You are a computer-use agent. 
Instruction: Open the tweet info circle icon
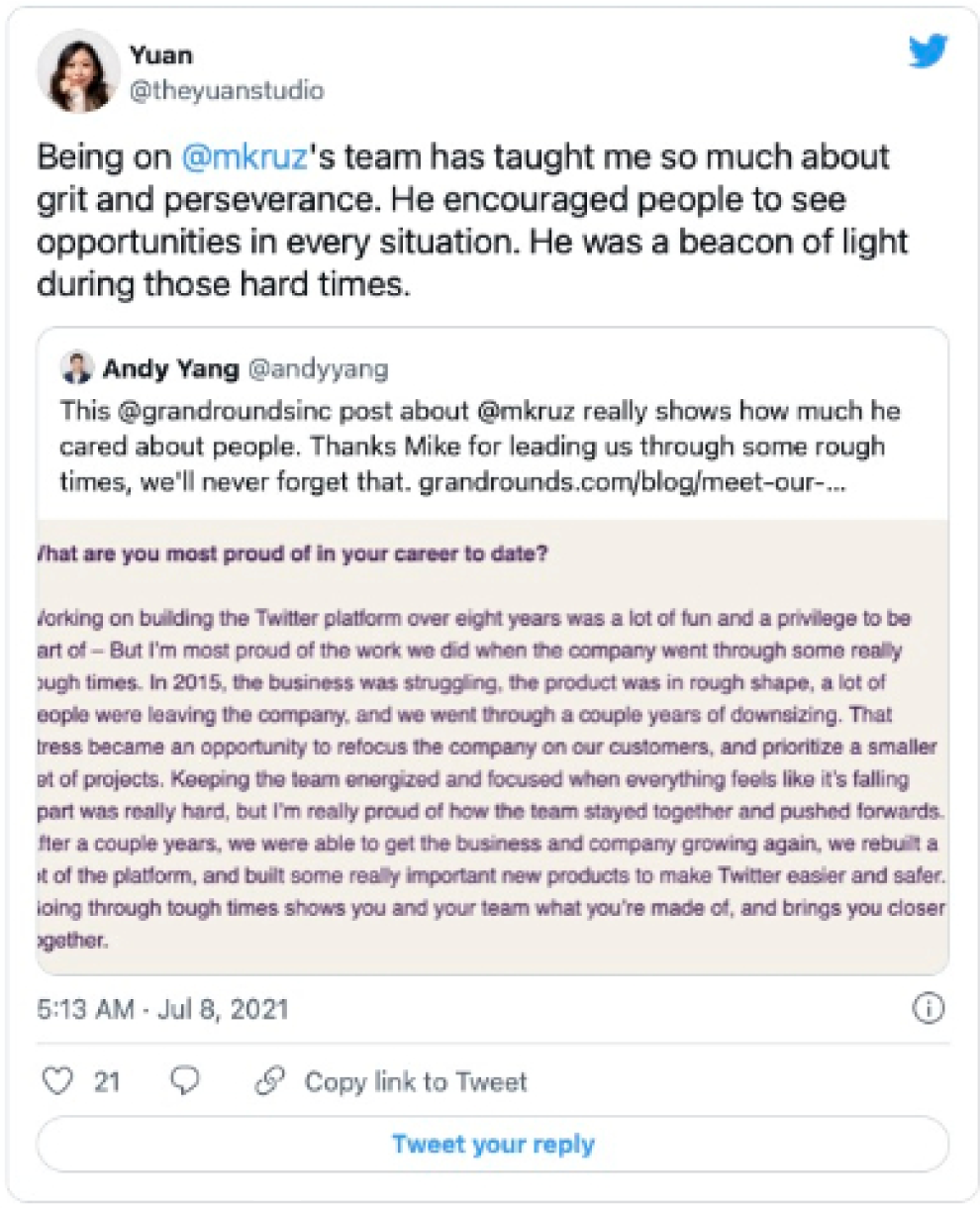[x=928, y=1008]
